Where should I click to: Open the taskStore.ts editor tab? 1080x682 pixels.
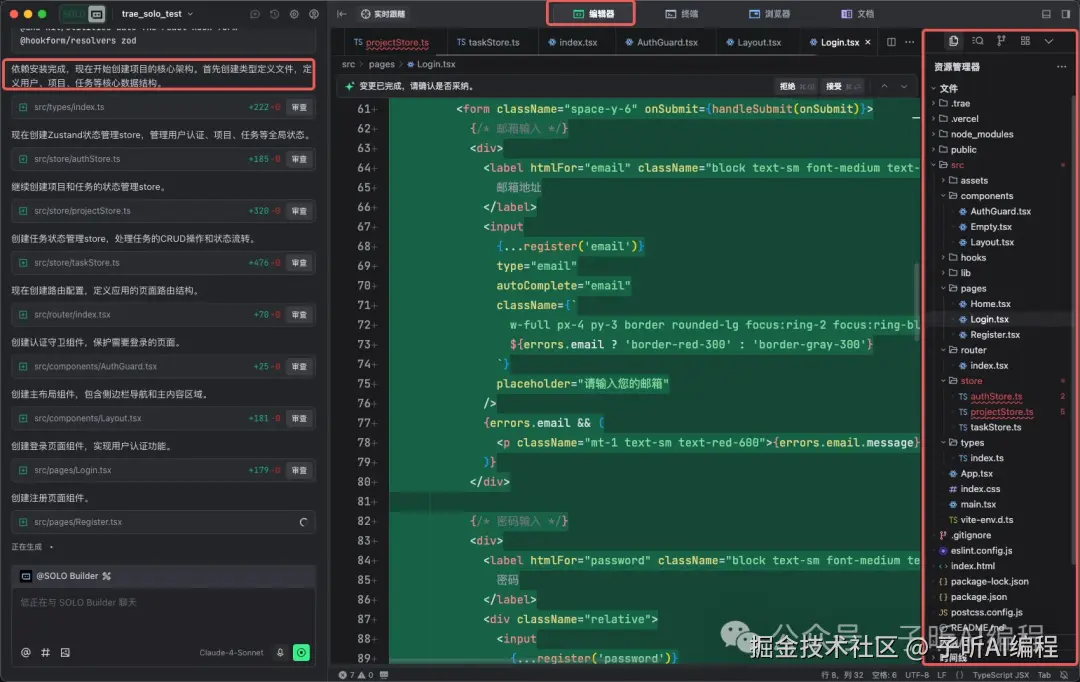[488, 42]
